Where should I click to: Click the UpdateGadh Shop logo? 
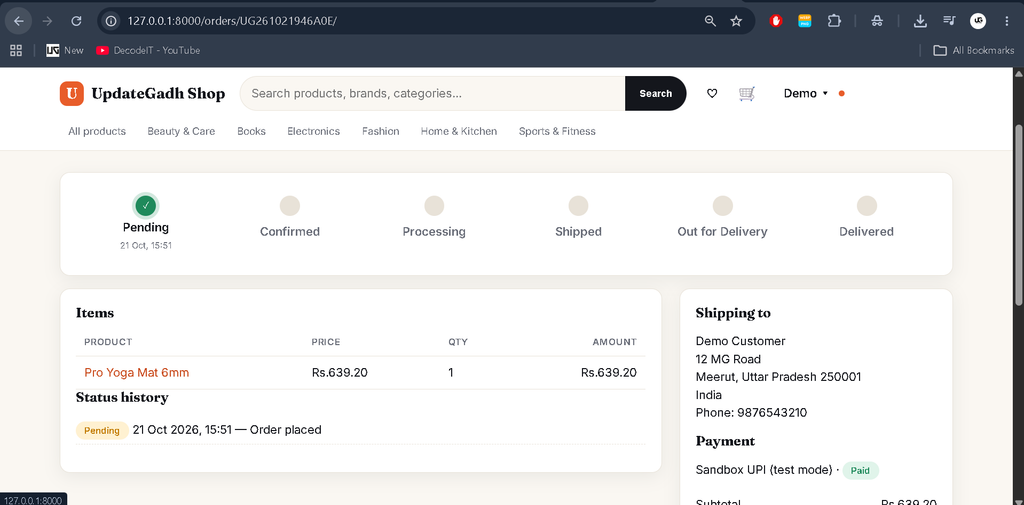click(142, 93)
